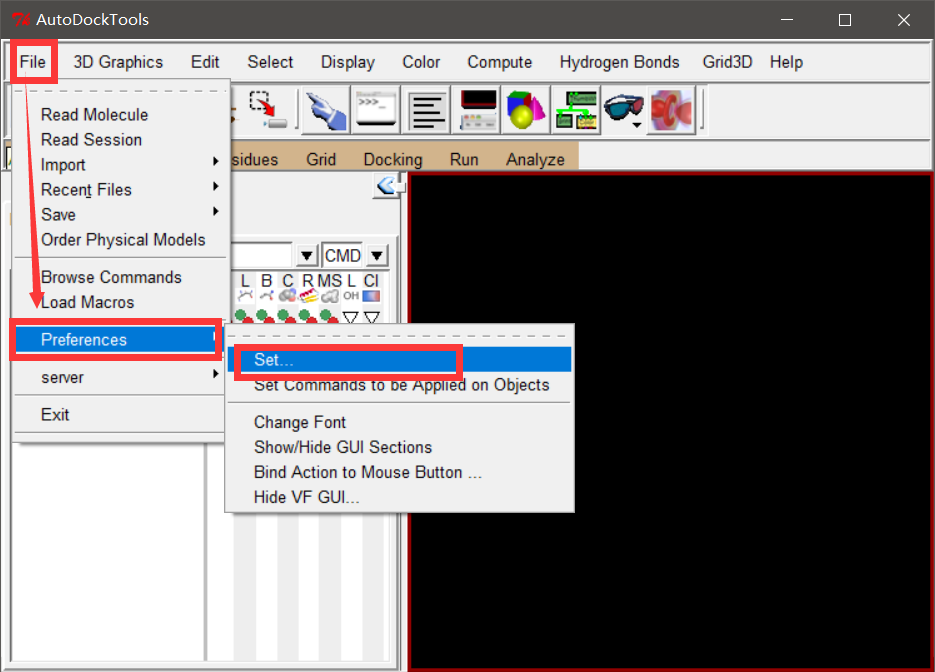
Task: Open the triangle menu under labels column
Action: (351, 317)
